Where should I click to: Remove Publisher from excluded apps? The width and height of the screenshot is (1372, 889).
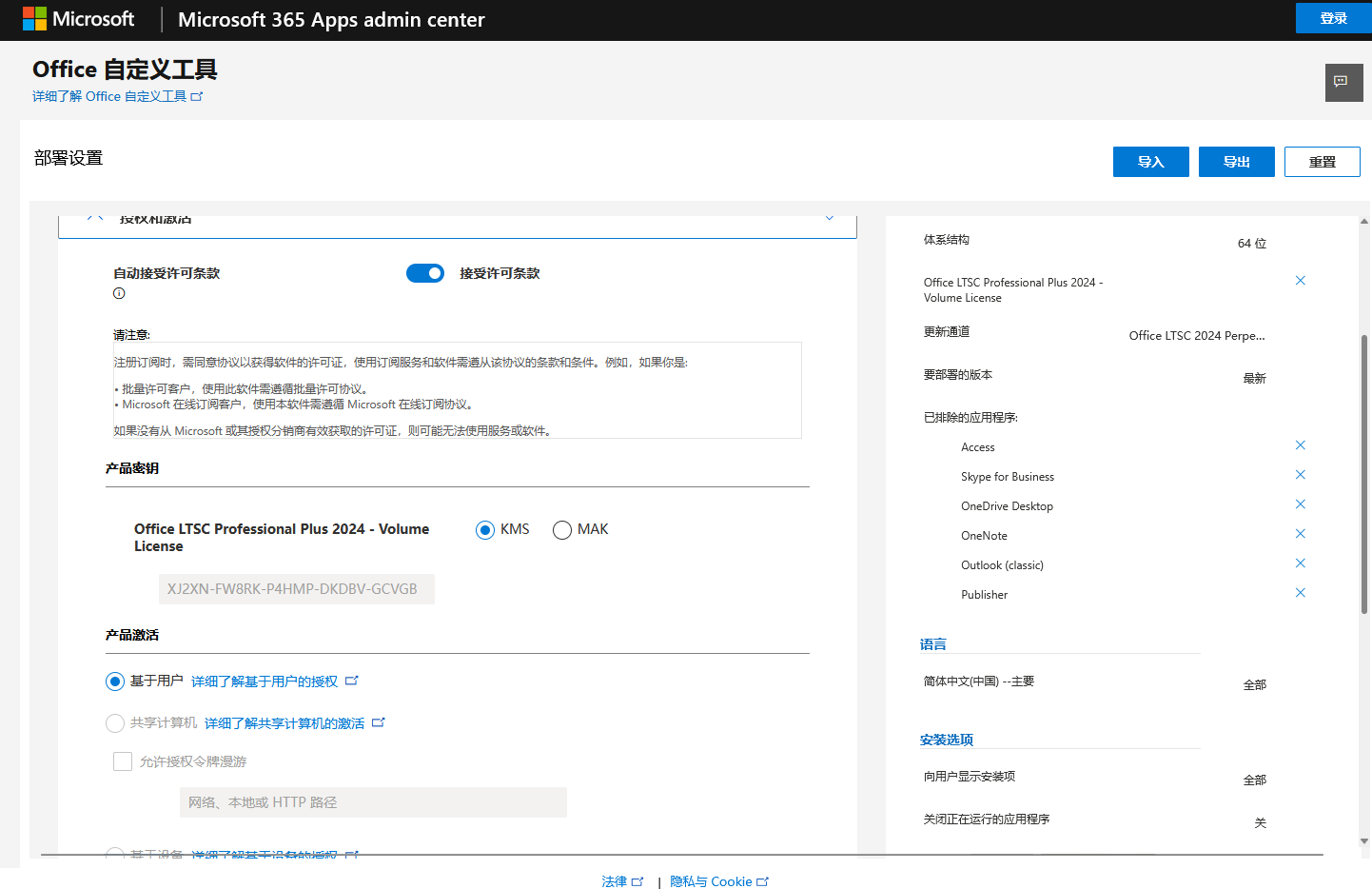pyautogui.click(x=1300, y=593)
